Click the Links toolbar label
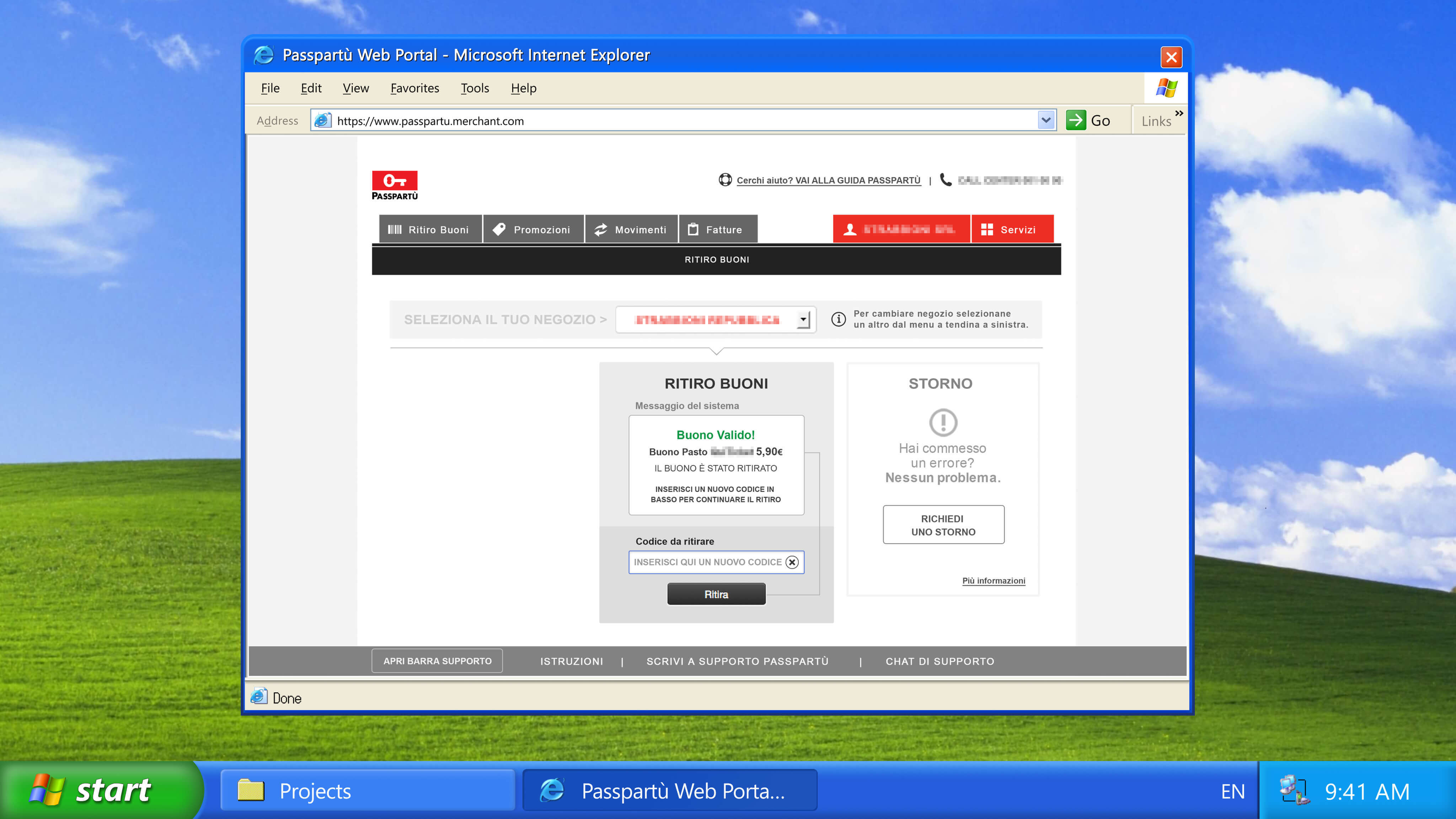 [x=1156, y=121]
